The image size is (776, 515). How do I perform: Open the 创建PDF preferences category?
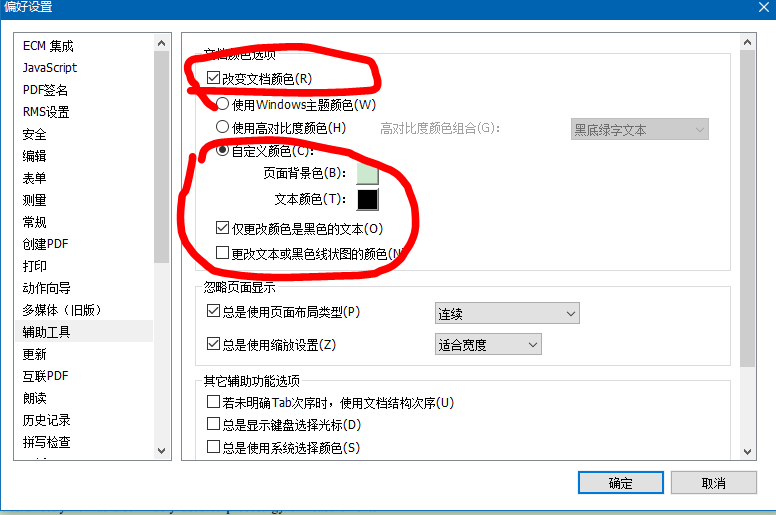click(x=46, y=244)
